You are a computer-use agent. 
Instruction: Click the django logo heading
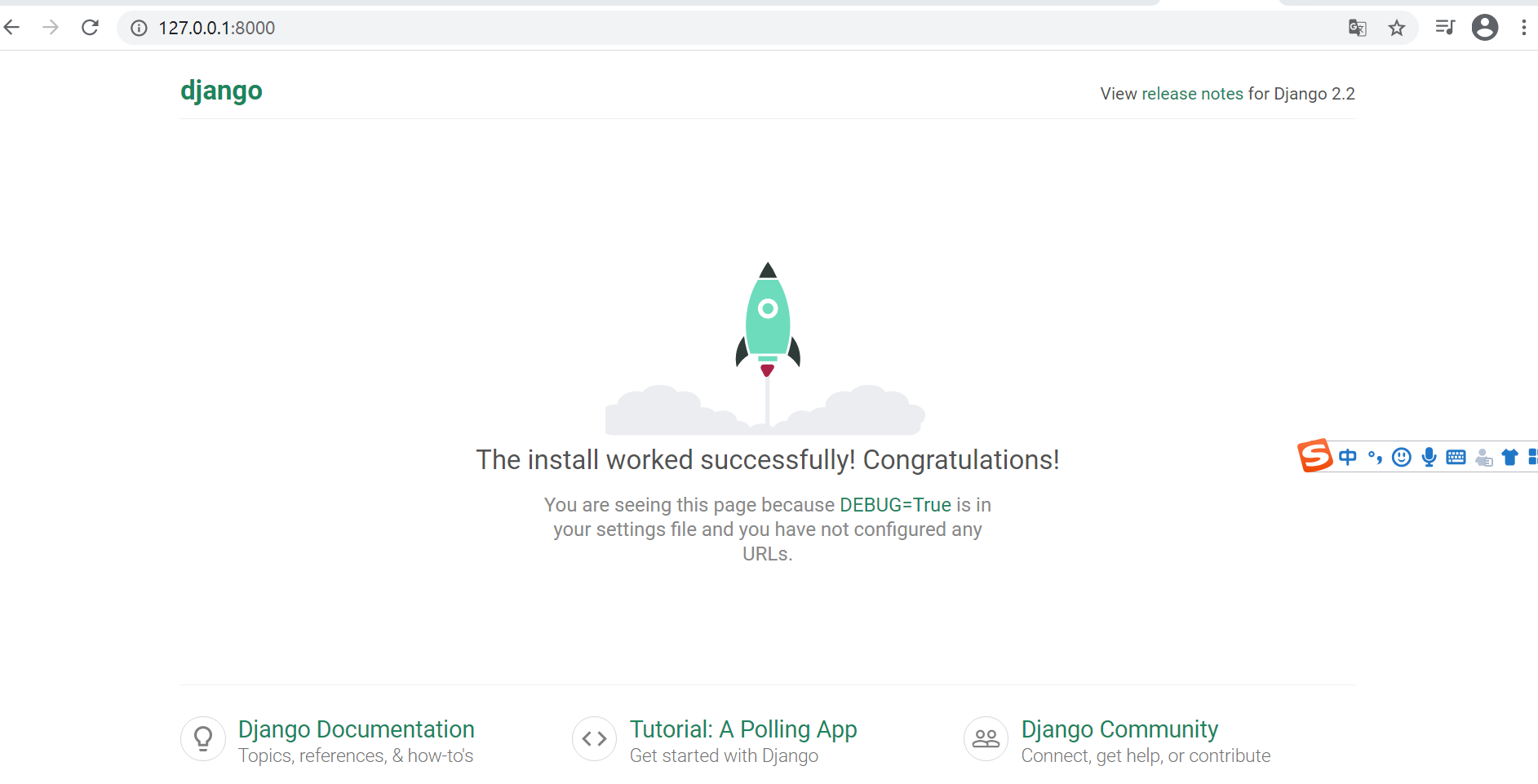221,91
